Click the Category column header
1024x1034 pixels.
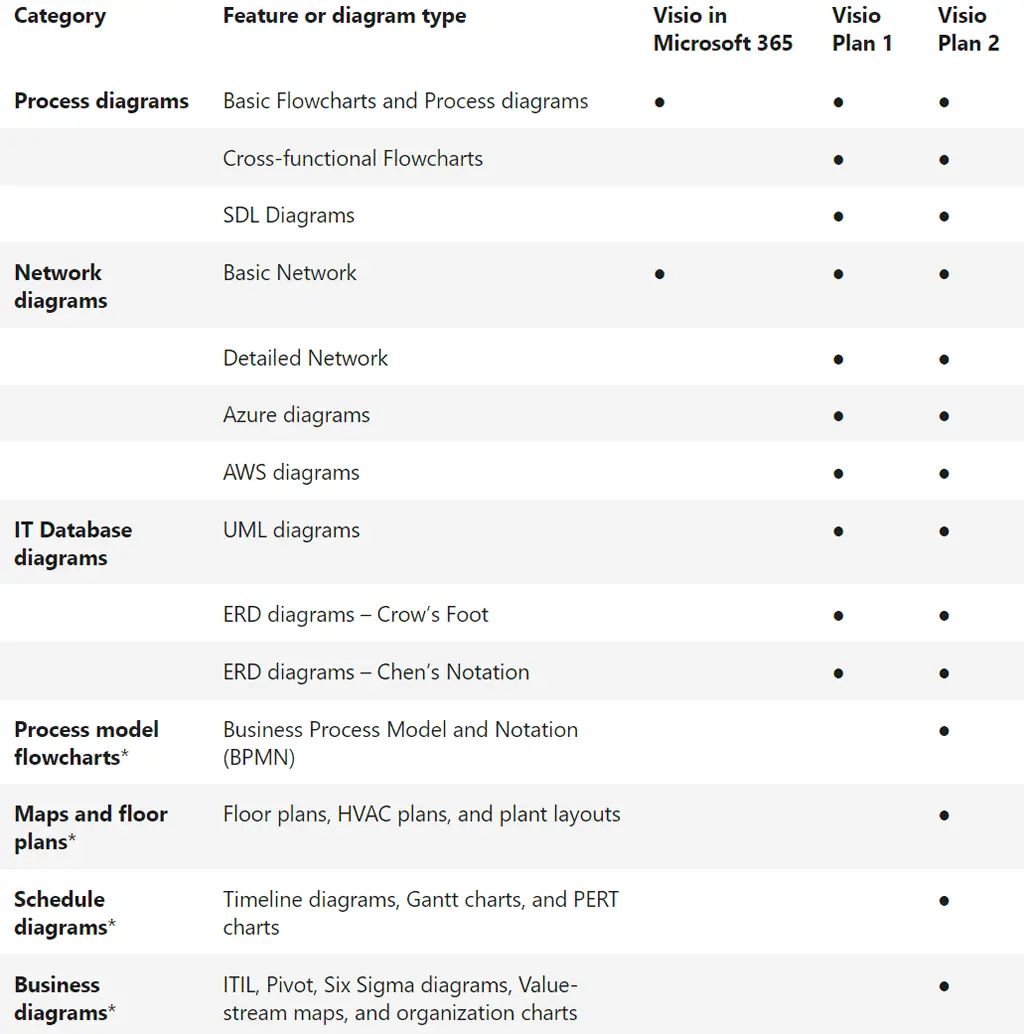(60, 16)
